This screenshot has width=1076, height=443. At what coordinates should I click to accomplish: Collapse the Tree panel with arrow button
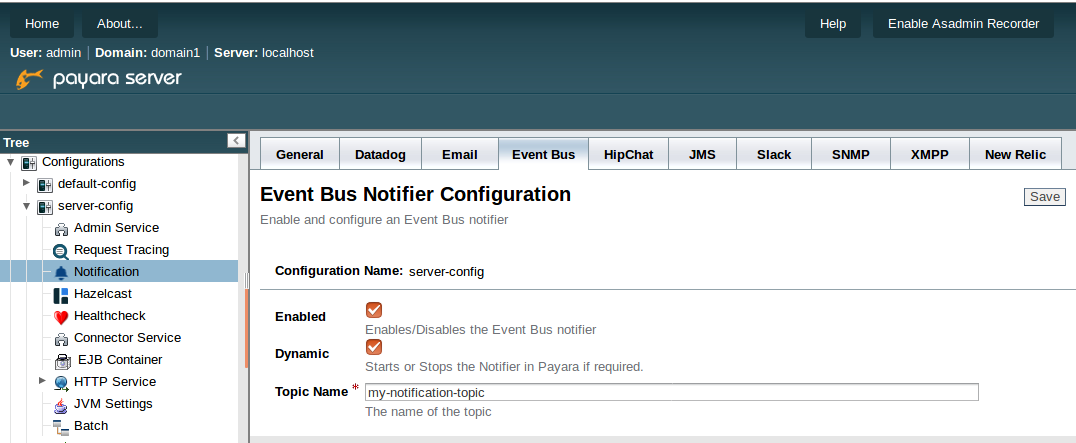(x=236, y=141)
